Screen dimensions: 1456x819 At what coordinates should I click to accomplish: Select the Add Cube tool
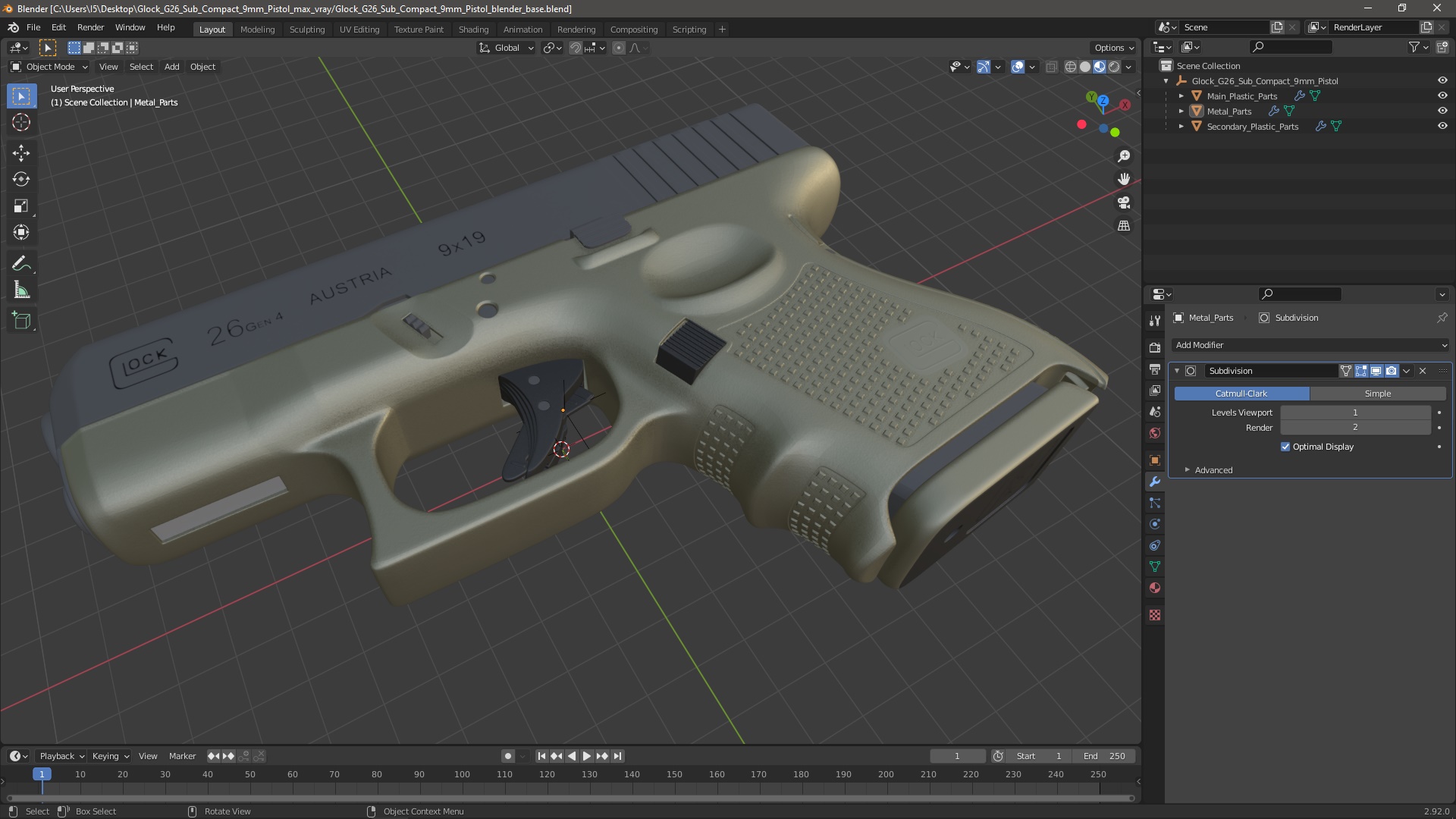point(21,321)
